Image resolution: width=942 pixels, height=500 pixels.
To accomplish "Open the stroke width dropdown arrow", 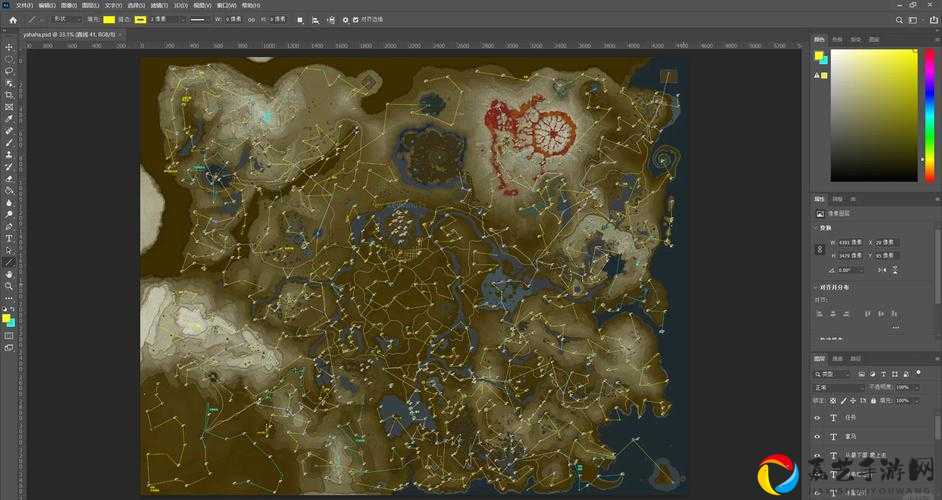I will click(x=183, y=20).
